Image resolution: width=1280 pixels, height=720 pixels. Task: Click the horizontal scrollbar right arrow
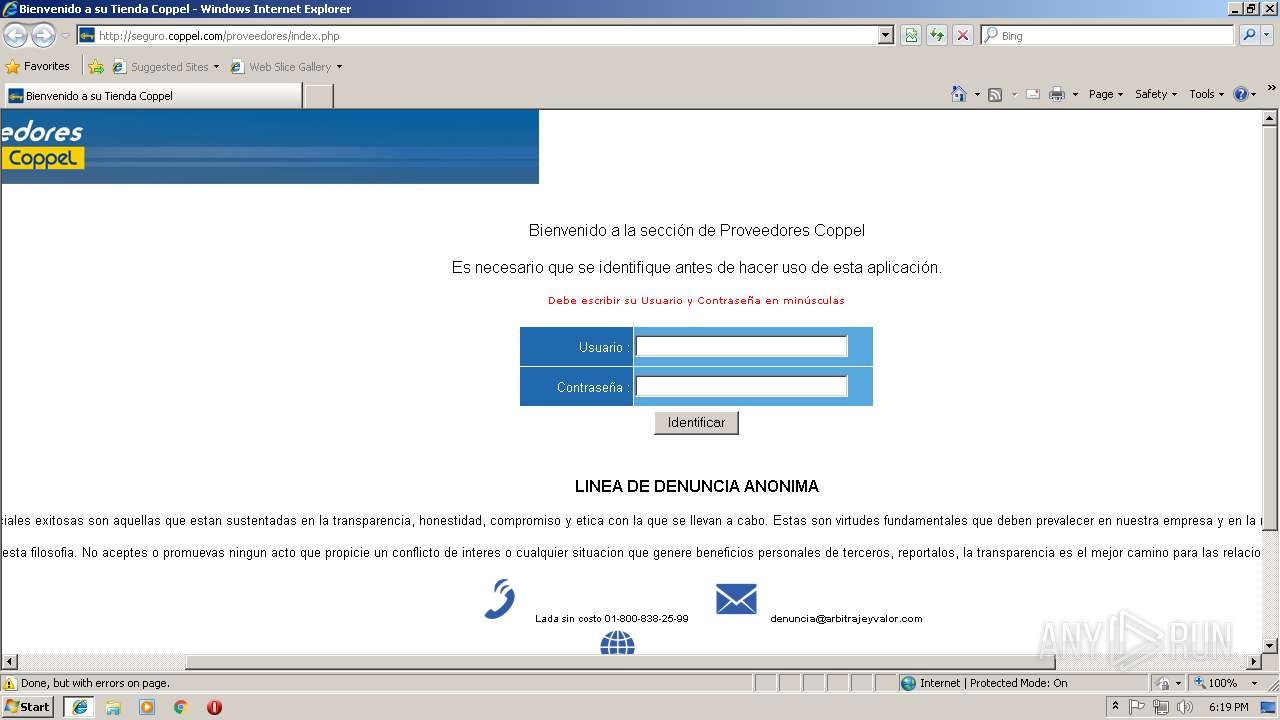[x=1254, y=662]
